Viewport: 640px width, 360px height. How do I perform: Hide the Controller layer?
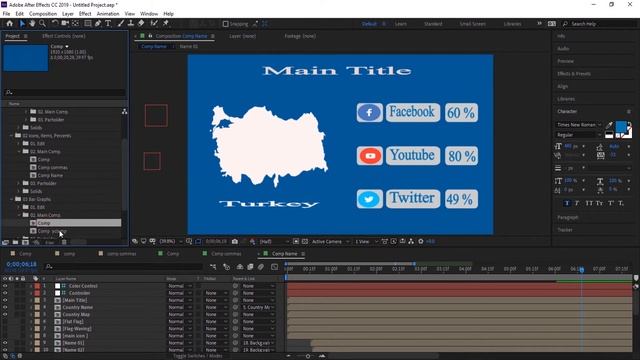(5, 293)
